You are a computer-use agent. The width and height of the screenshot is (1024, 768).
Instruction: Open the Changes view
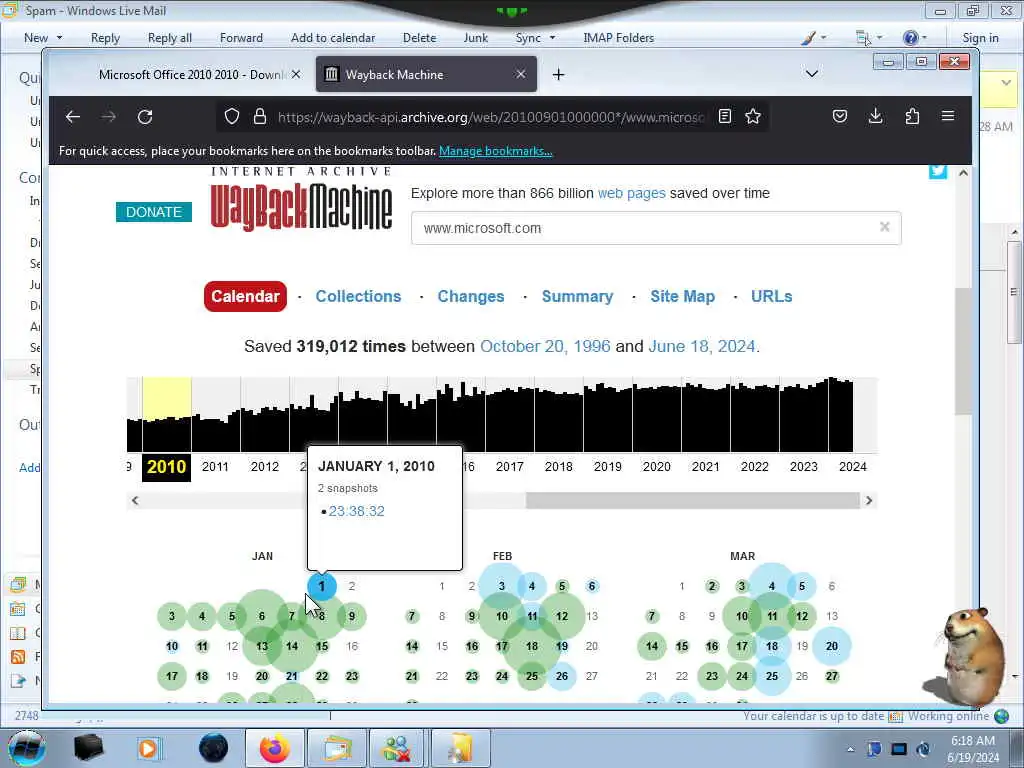click(471, 296)
